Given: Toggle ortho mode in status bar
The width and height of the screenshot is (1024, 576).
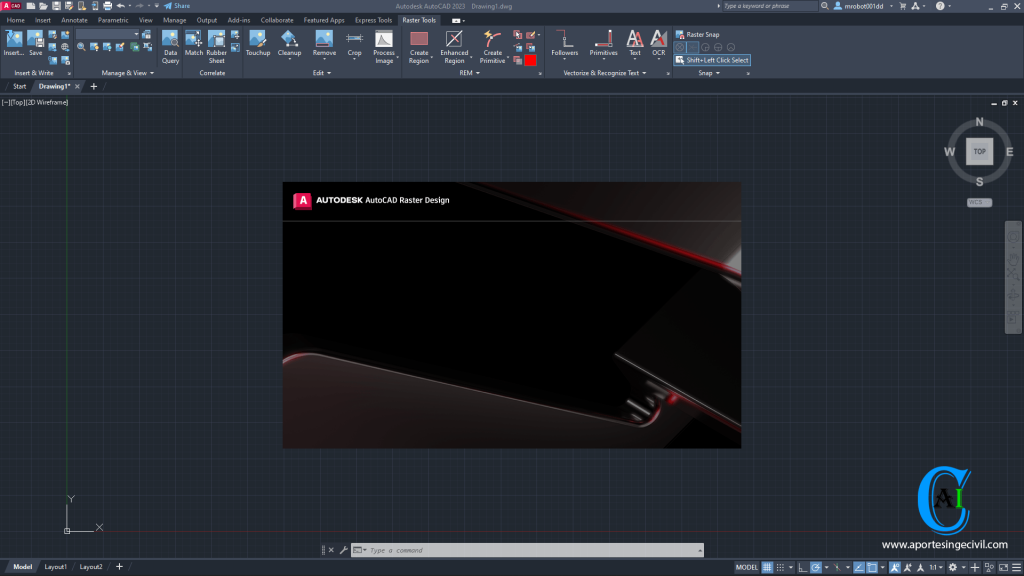Looking at the screenshot, I should [x=803, y=568].
